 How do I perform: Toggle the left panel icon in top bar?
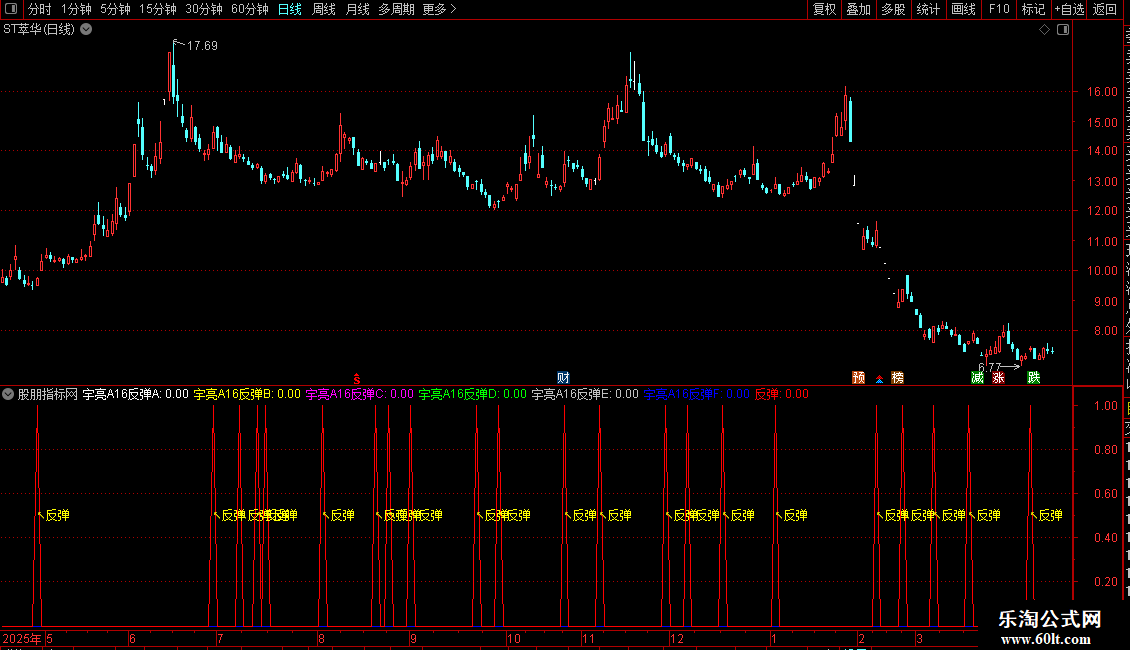(11, 9)
